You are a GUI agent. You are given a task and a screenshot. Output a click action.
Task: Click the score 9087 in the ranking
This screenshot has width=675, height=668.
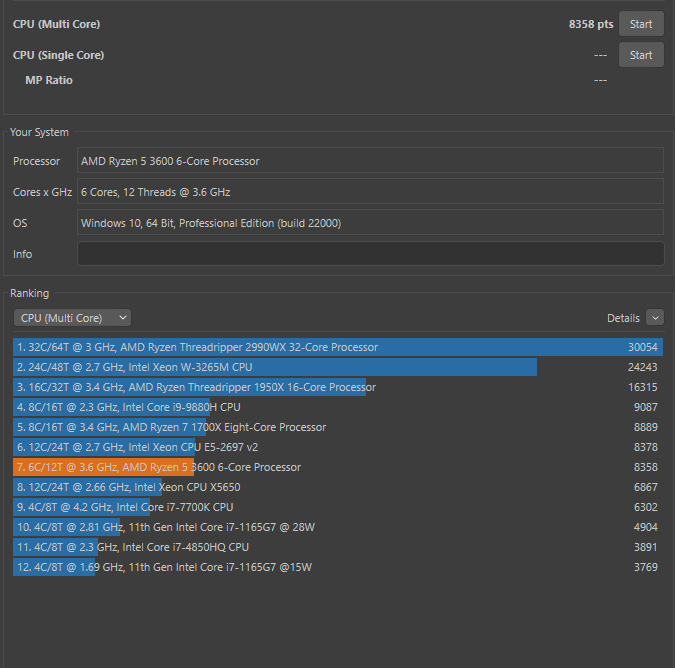coord(646,407)
